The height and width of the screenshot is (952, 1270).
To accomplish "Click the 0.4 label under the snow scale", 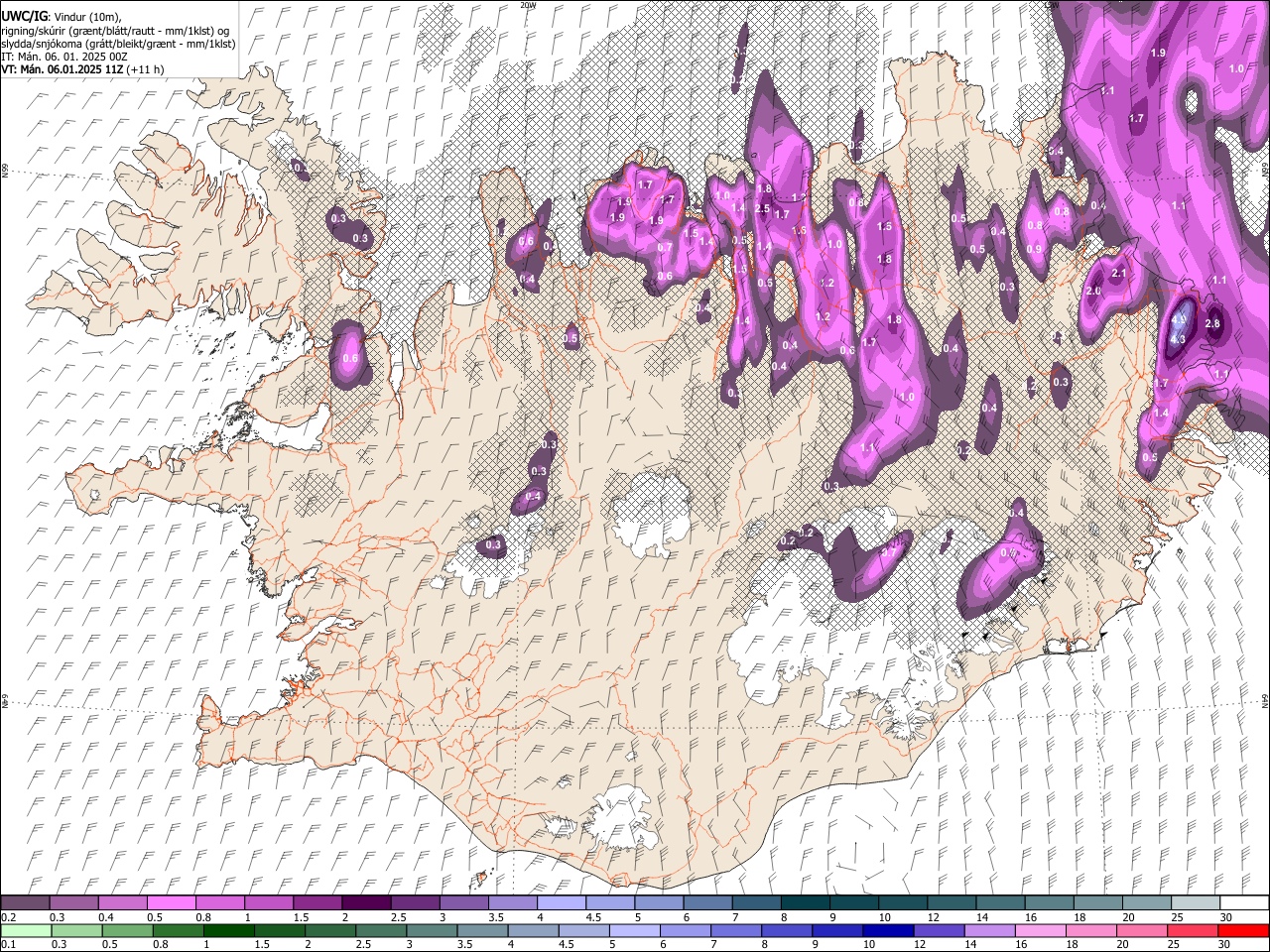I will click(x=106, y=917).
